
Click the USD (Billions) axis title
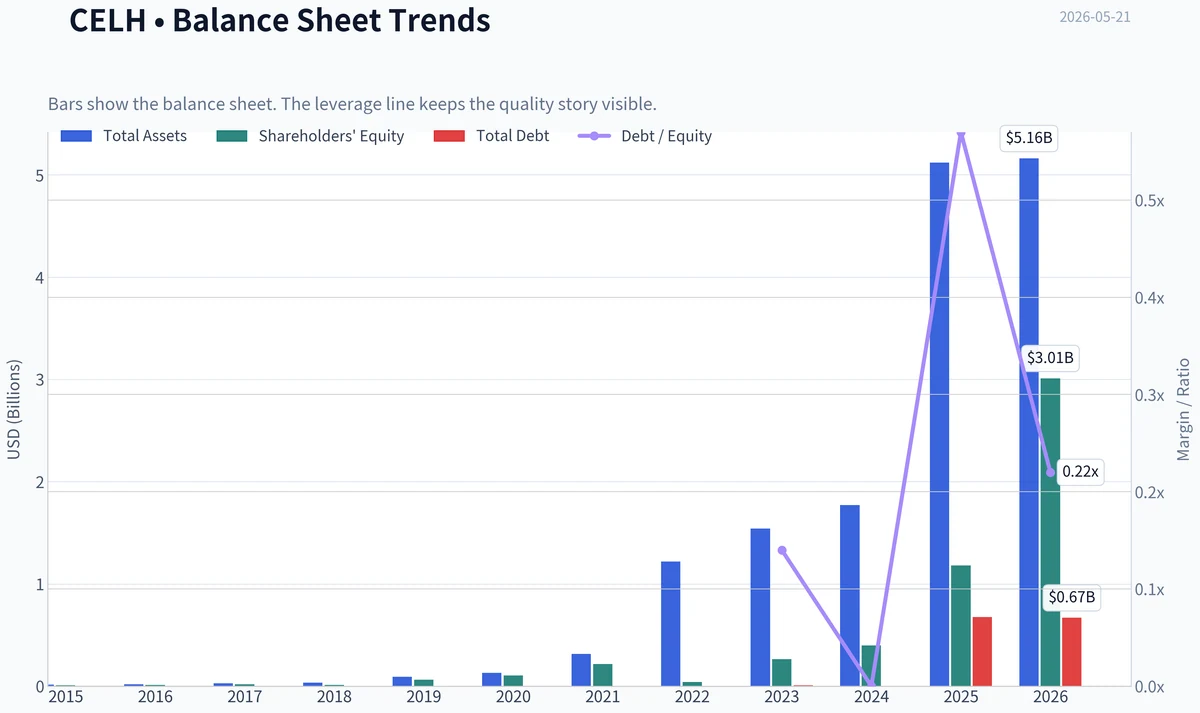pos(13,409)
